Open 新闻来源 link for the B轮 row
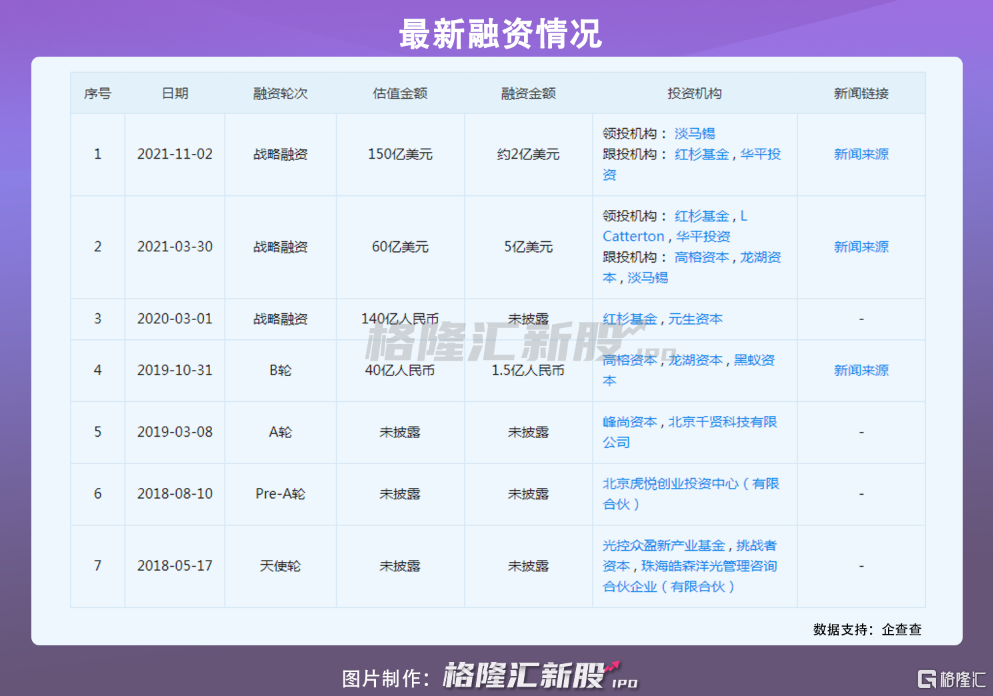 [x=861, y=370]
